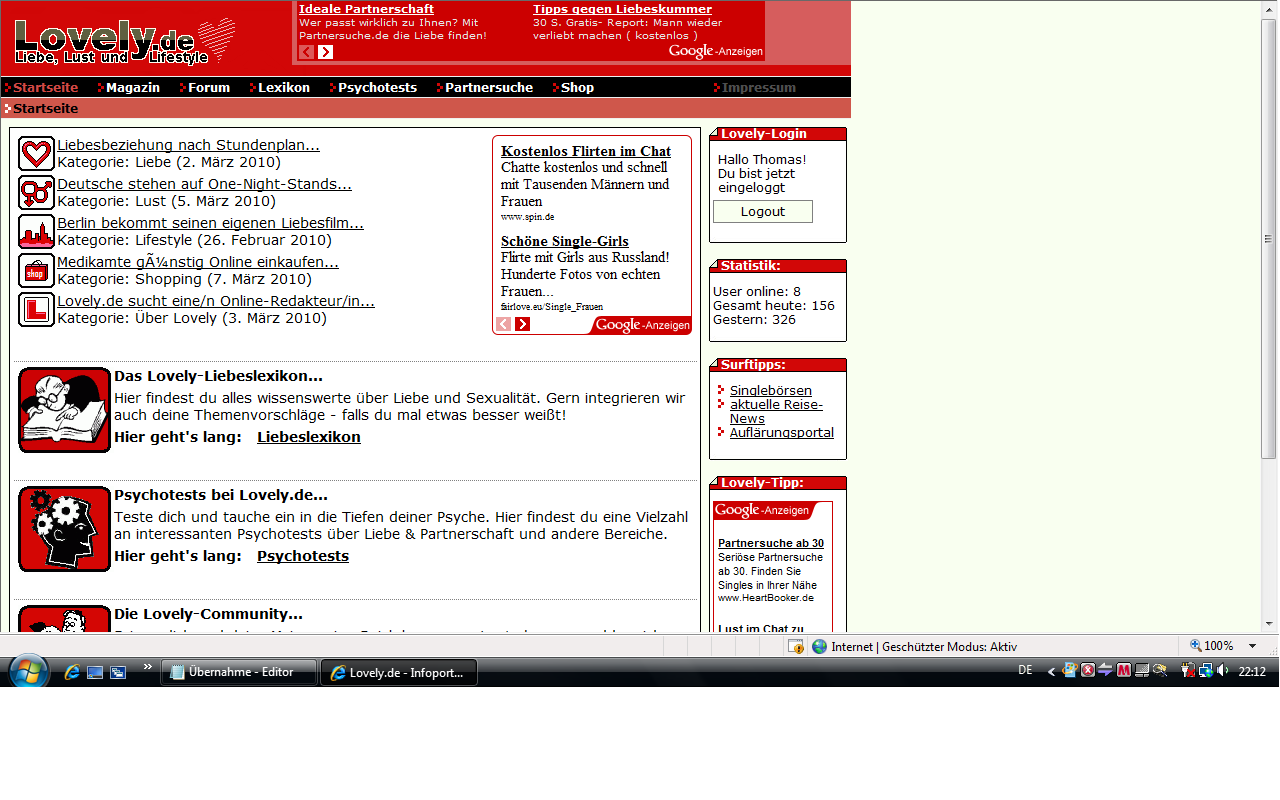Click the volume speaker tray icon
The height and width of the screenshot is (800, 1280).
click(1223, 671)
